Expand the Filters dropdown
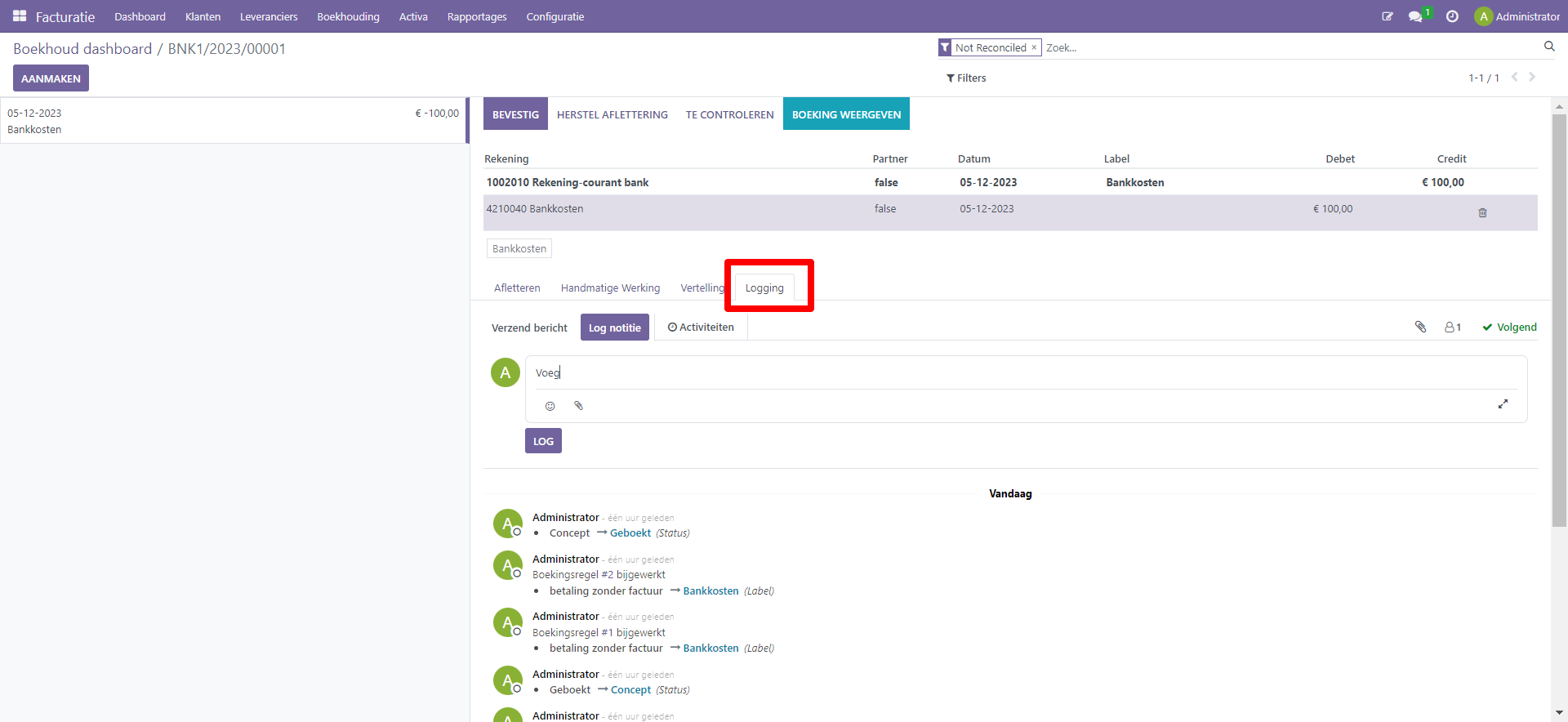 (966, 78)
